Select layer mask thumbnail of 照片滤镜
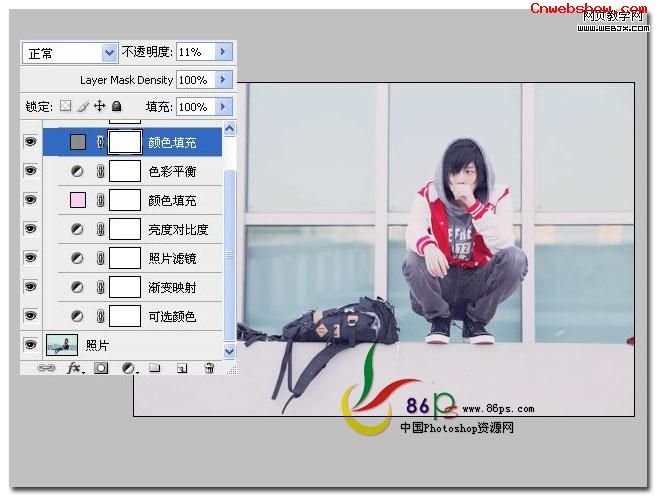This screenshot has width=660, height=500. point(125,258)
